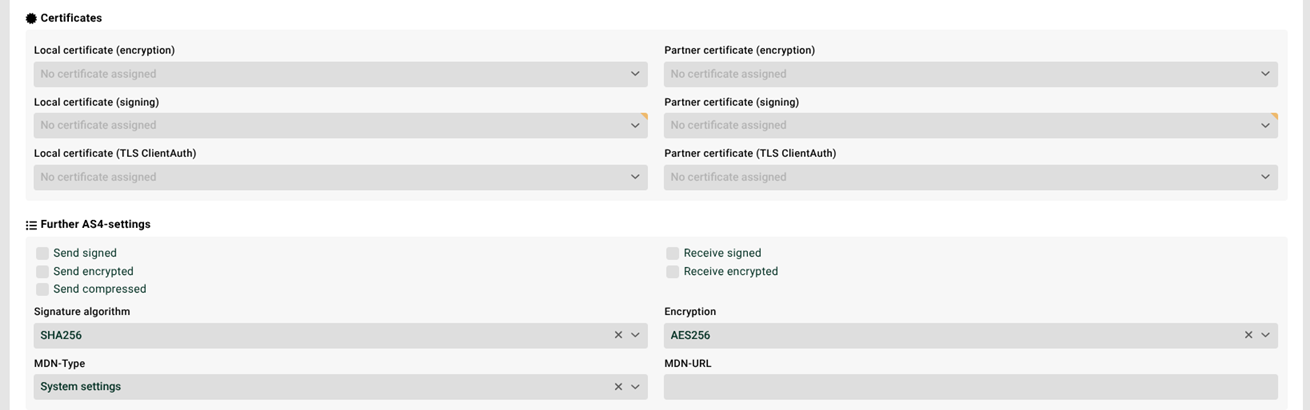
Task: Click into the MDN-URL input field
Action: click(x=971, y=387)
